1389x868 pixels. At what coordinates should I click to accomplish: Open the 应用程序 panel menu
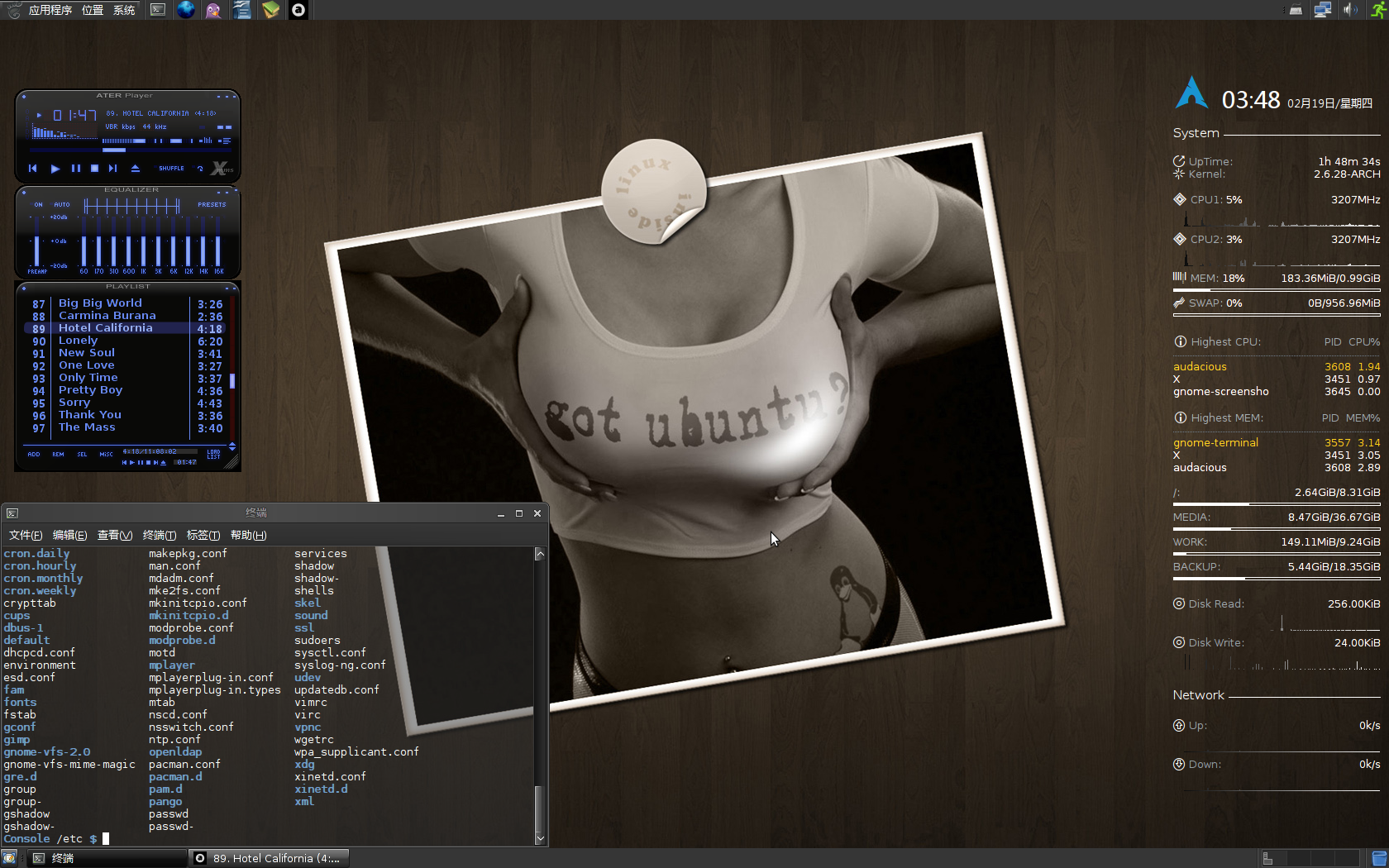pyautogui.click(x=50, y=10)
